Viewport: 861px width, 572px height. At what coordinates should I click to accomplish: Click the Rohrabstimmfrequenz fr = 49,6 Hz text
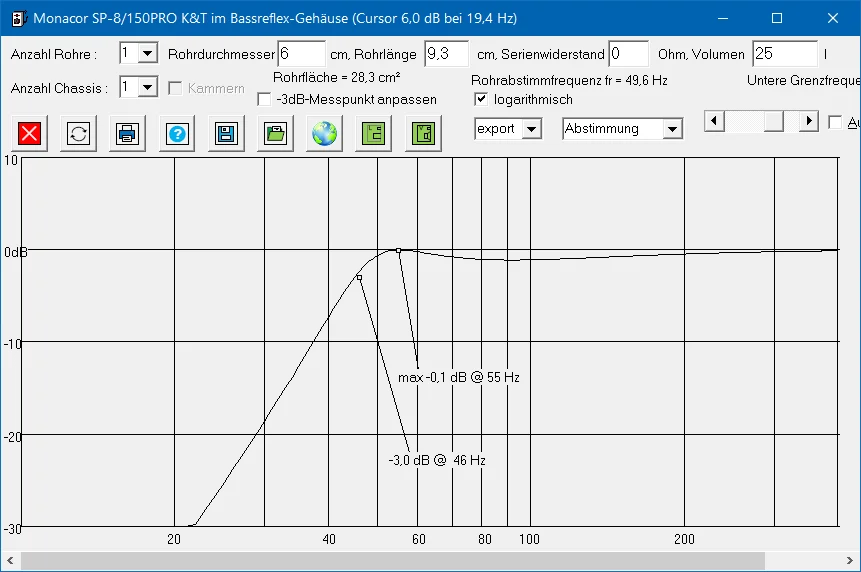[x=569, y=81]
